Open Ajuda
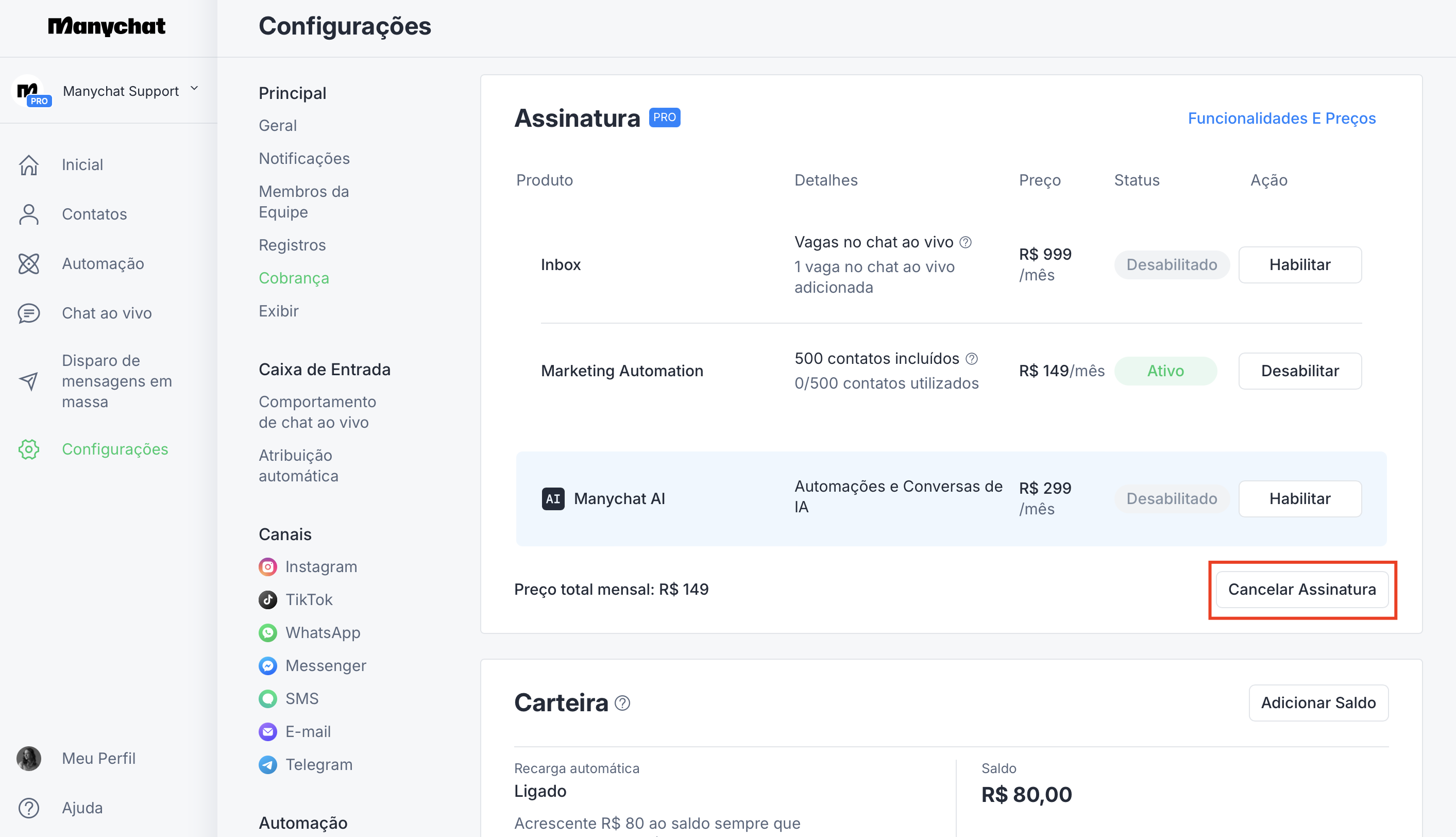Screen dimensions: 1456x837 [x=82, y=808]
